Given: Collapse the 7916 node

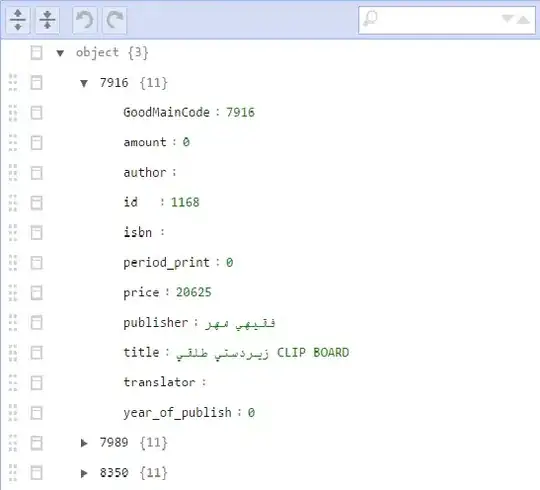Looking at the screenshot, I should coord(84,83).
